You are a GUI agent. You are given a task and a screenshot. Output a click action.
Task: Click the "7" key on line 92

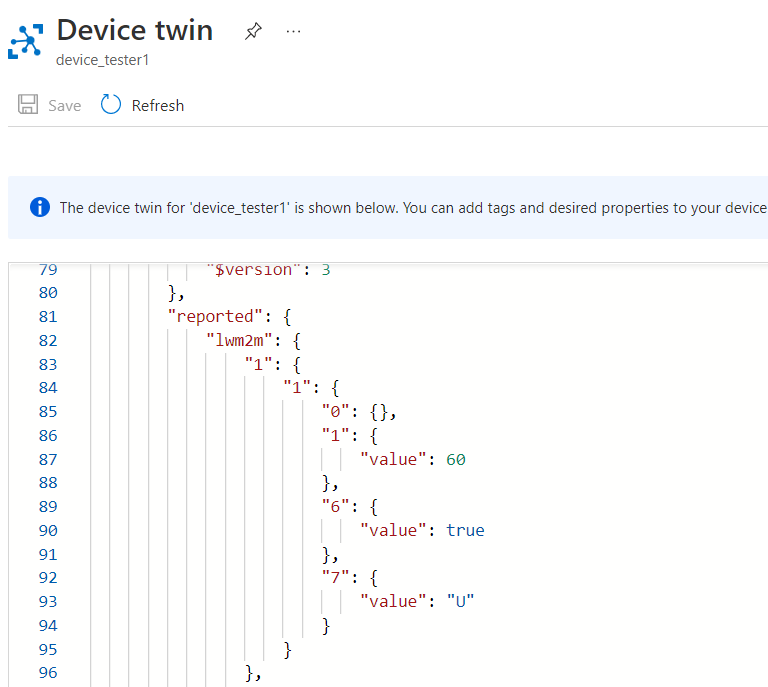pyautogui.click(x=335, y=578)
